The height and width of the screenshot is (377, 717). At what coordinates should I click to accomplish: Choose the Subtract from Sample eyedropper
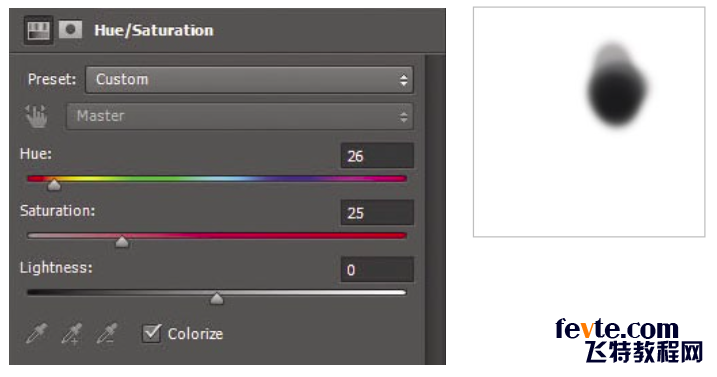pyautogui.click(x=107, y=333)
